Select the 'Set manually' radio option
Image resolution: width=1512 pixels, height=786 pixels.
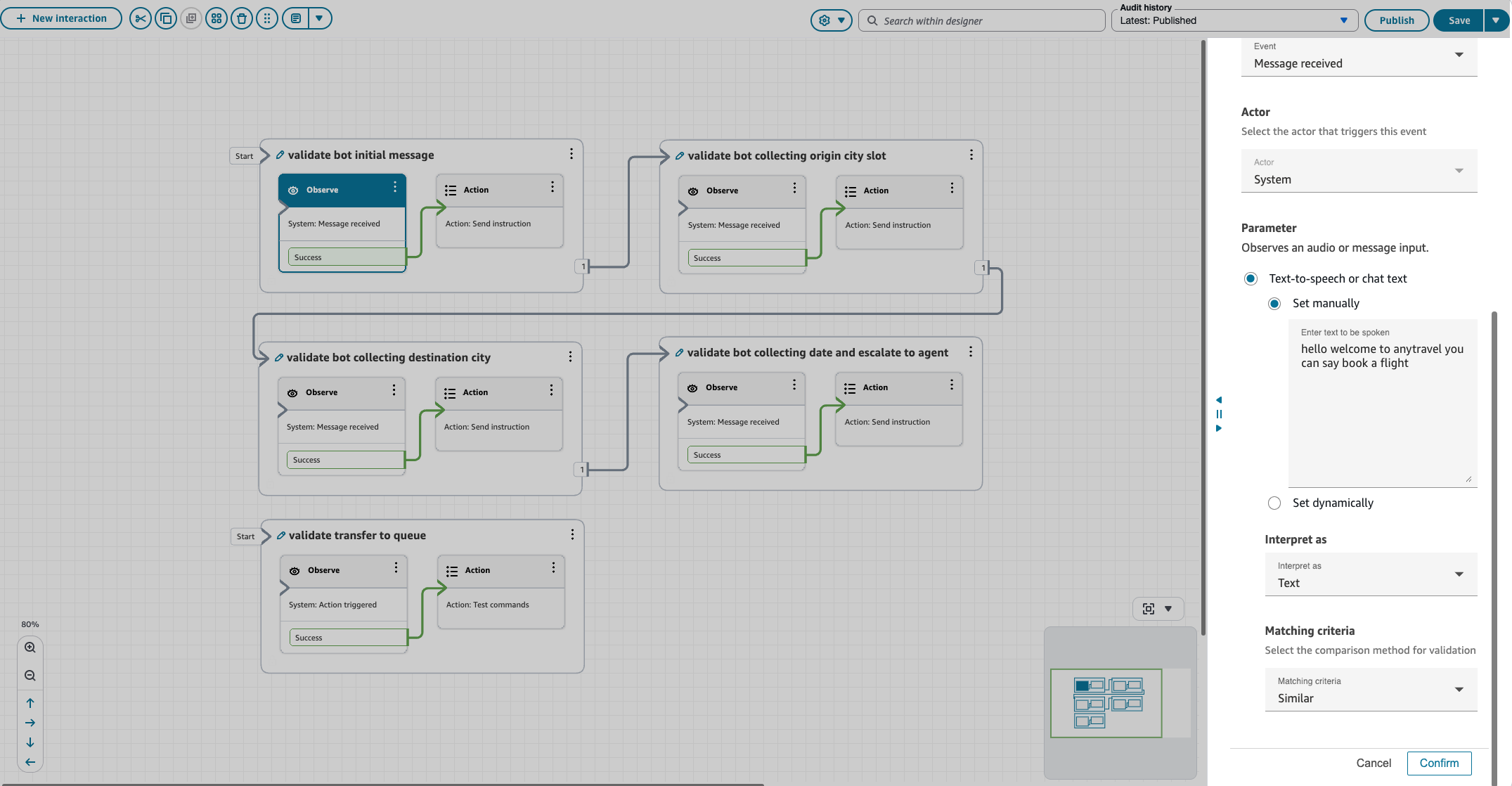pos(1274,304)
